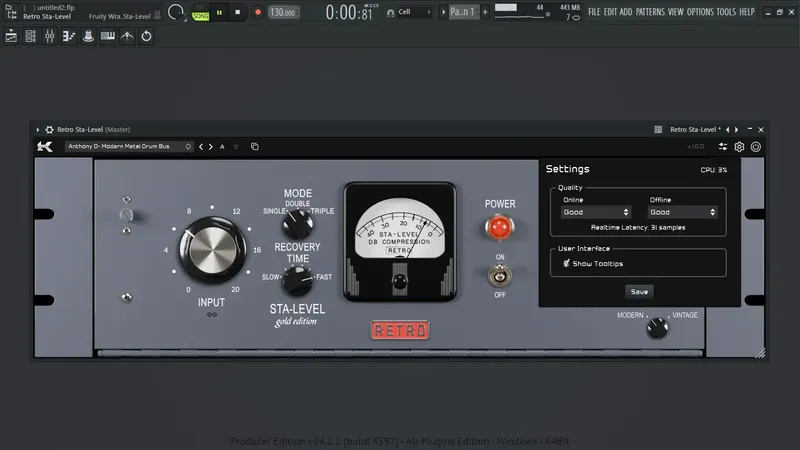The height and width of the screenshot is (450, 800).
Task: Open the TOOLS menu
Action: (726, 11)
